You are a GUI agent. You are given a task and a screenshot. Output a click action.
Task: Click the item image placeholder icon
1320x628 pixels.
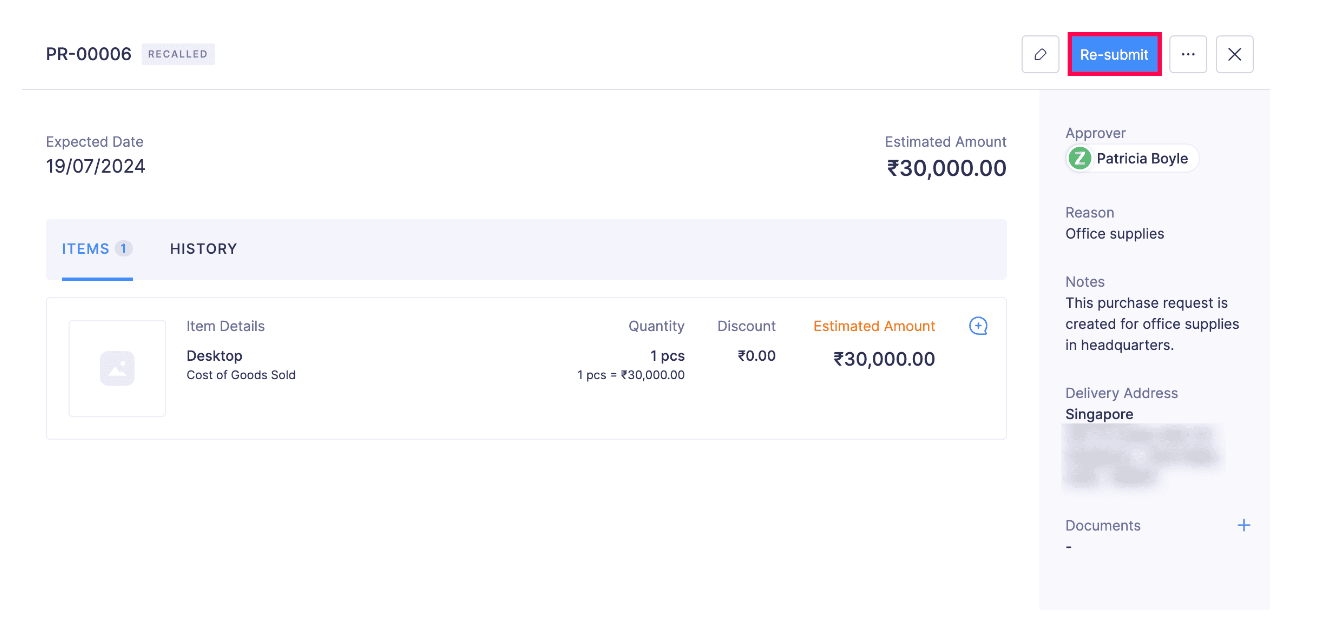117,368
